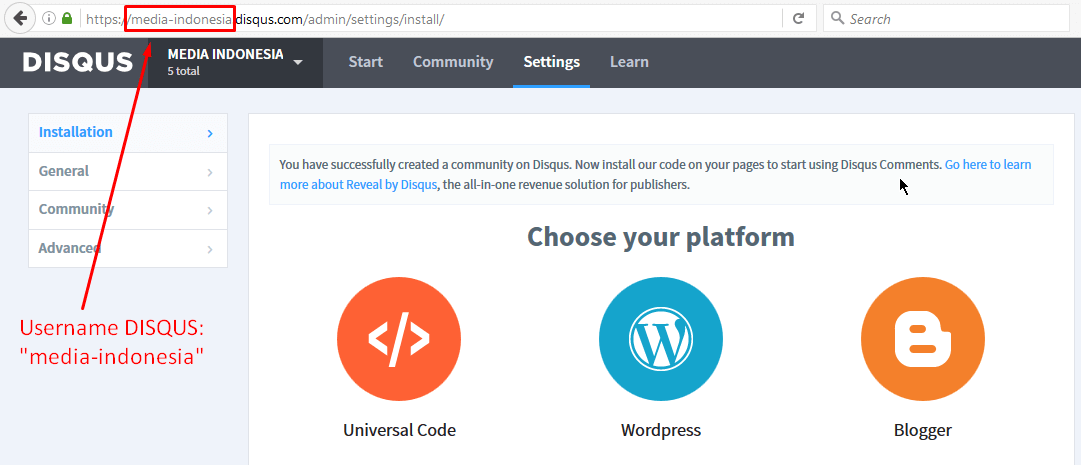1081x465 pixels.
Task: Click the Blogger label
Action: [x=922, y=430]
